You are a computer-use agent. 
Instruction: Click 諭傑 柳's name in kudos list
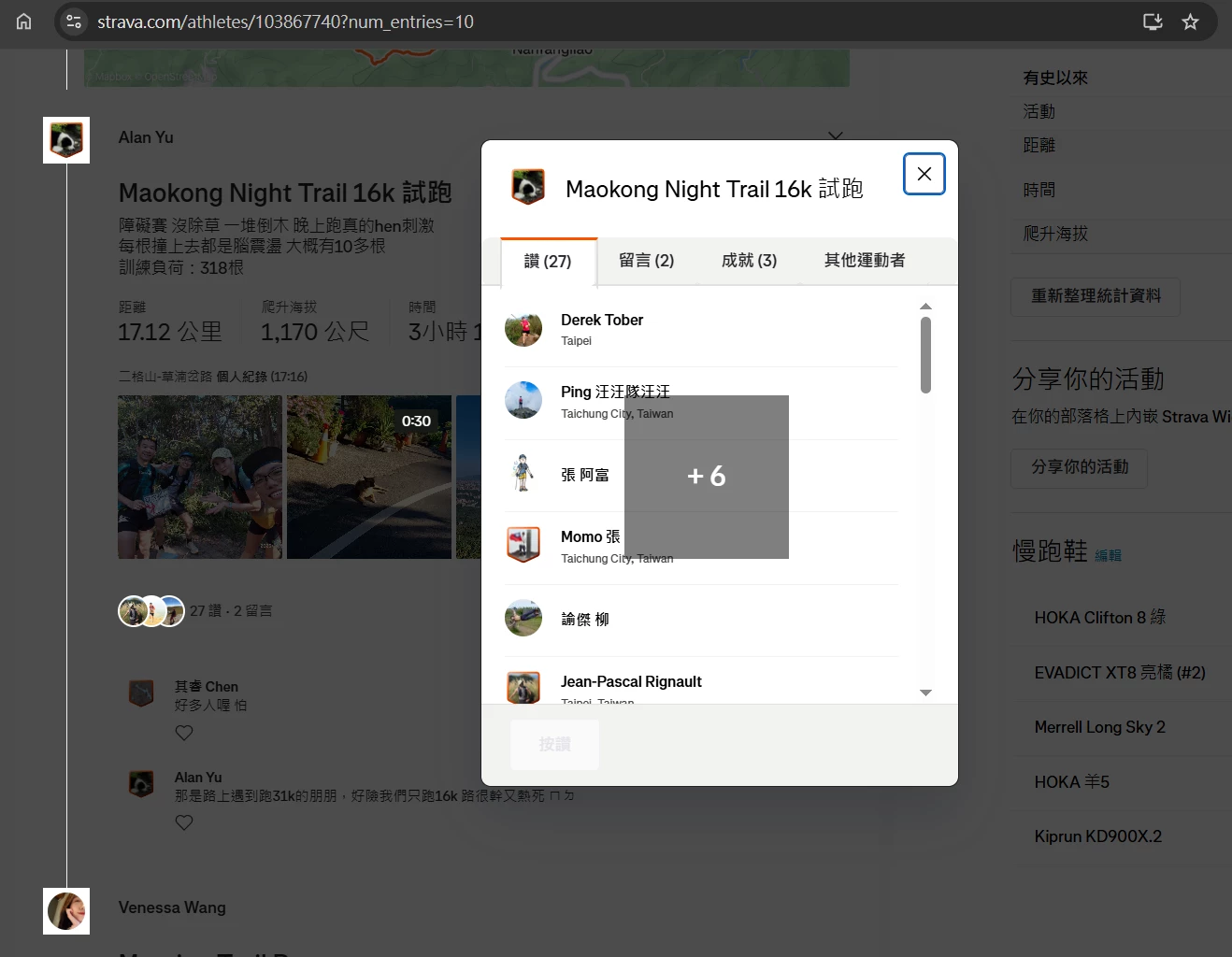click(585, 619)
